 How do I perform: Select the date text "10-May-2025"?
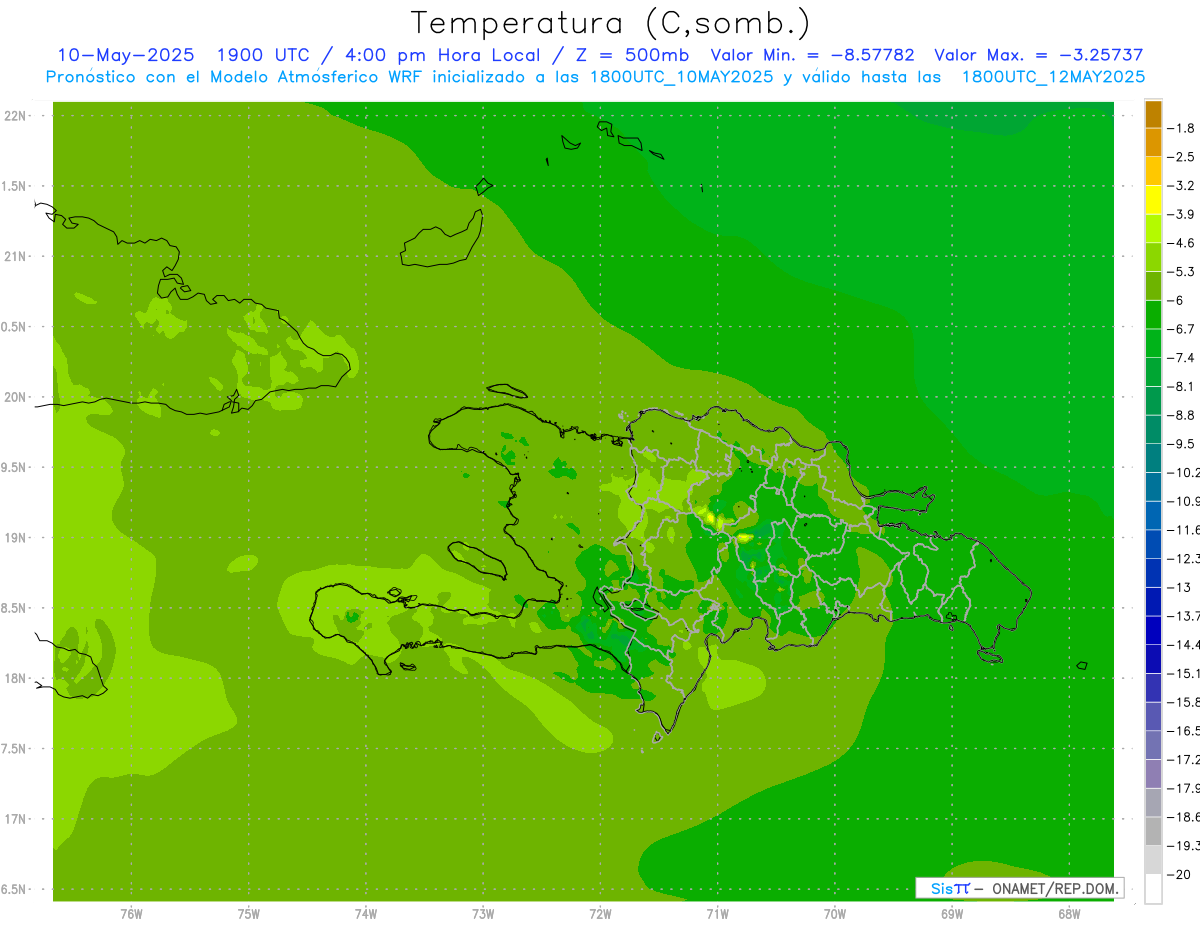(x=126, y=55)
